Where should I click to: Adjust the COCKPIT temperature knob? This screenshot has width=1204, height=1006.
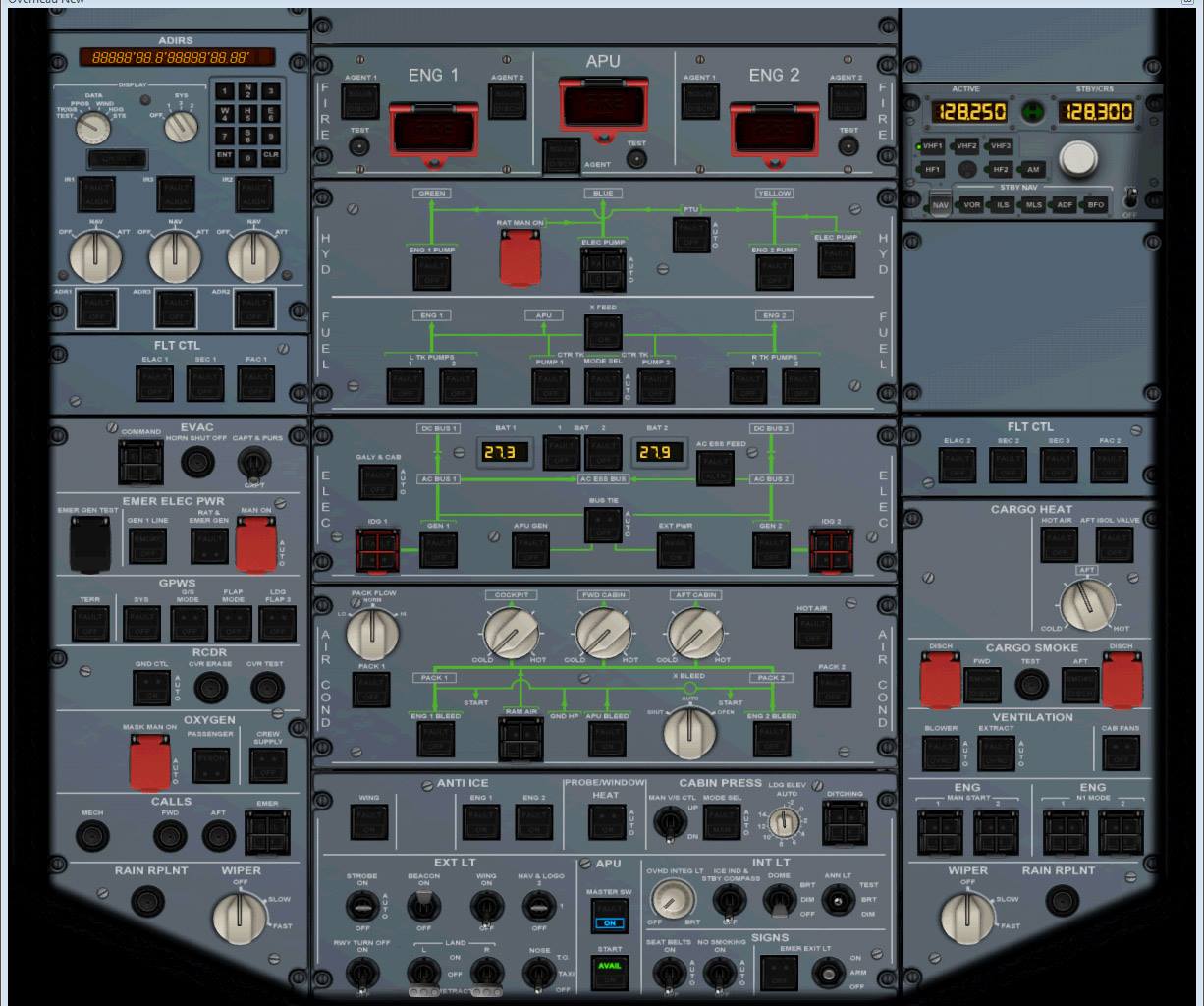[511, 634]
